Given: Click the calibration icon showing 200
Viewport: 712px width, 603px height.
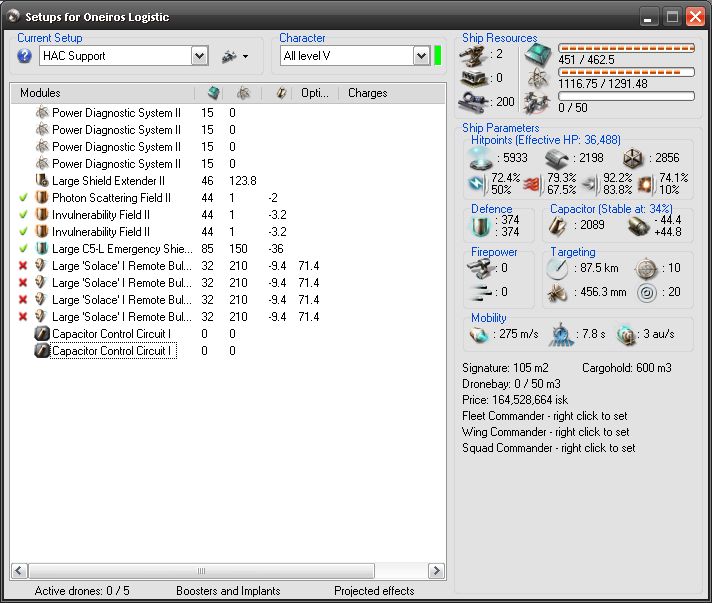Looking at the screenshot, I should 474,102.
